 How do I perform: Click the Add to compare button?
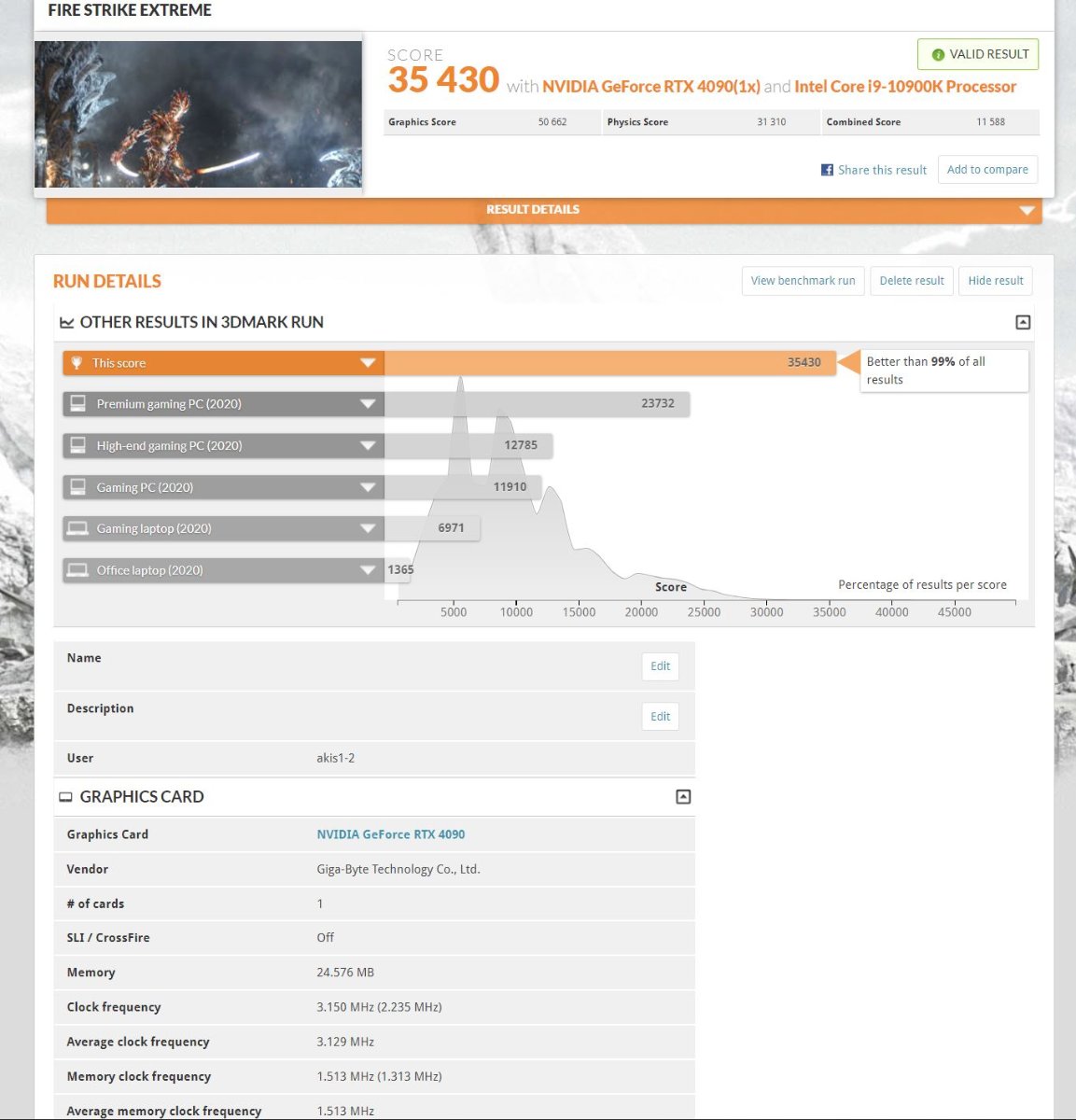pyautogui.click(x=987, y=170)
